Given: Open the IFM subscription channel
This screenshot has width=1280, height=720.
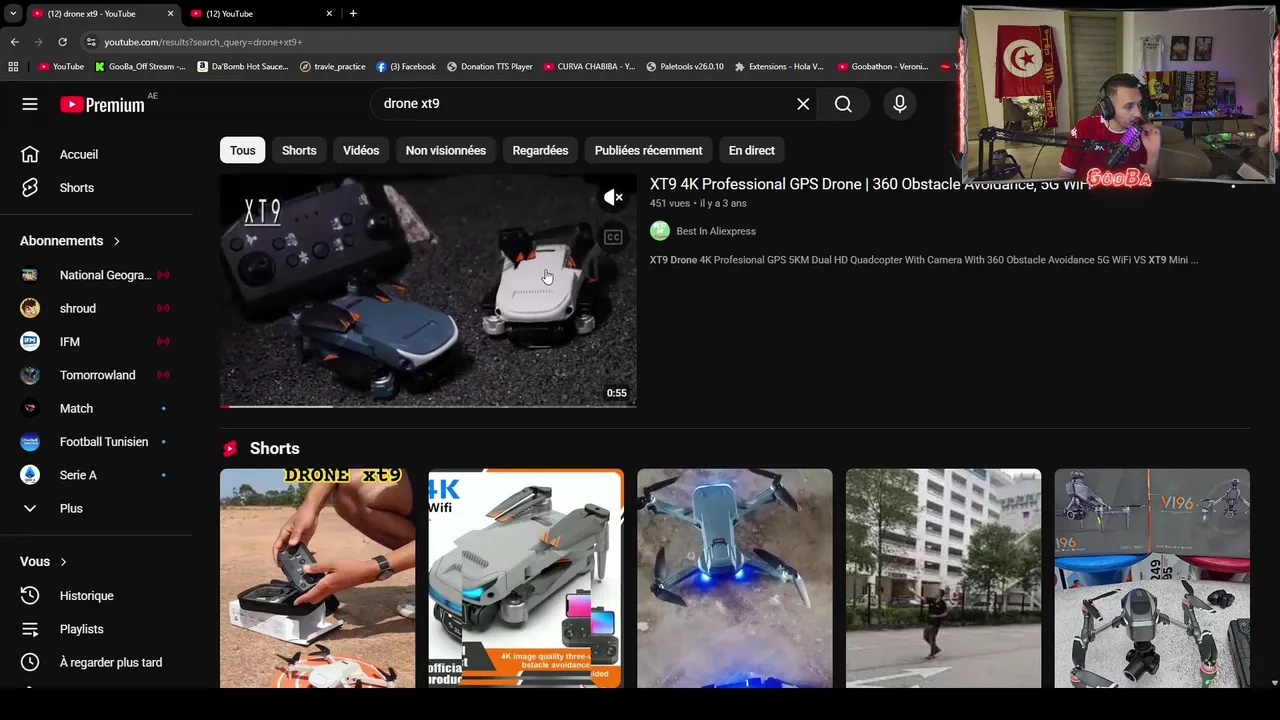Looking at the screenshot, I should click(96, 342).
